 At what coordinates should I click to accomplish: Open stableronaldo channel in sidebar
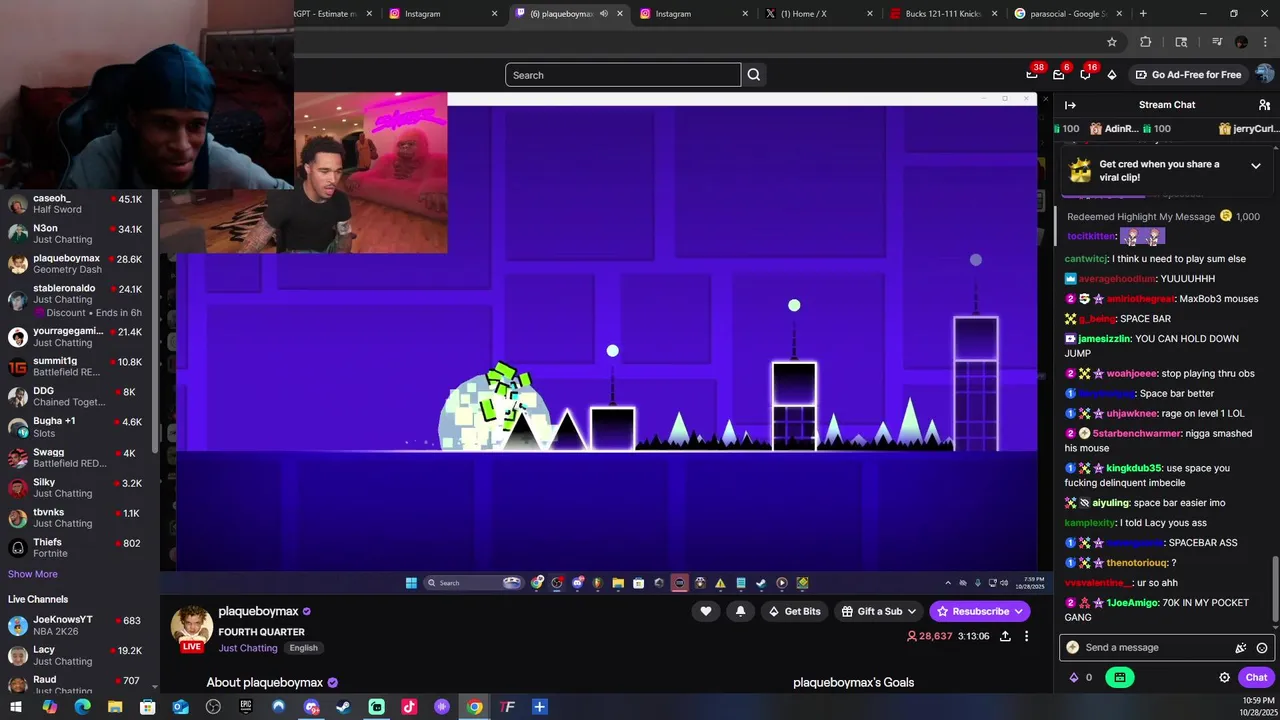coord(76,300)
